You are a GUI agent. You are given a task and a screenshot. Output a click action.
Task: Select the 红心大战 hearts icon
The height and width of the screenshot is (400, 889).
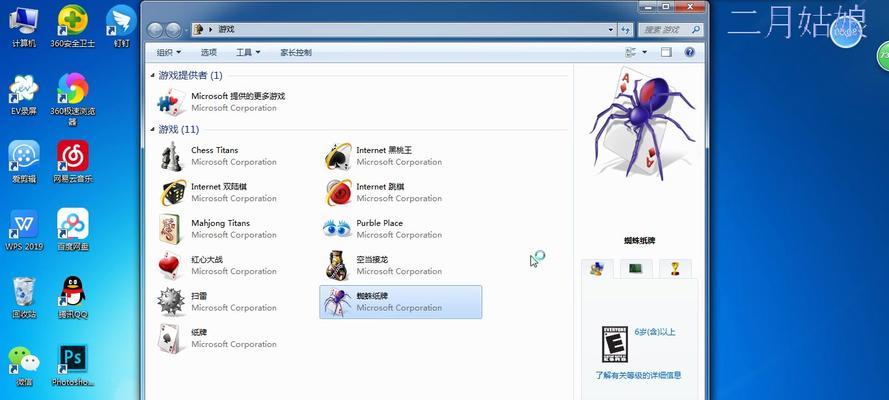170,266
